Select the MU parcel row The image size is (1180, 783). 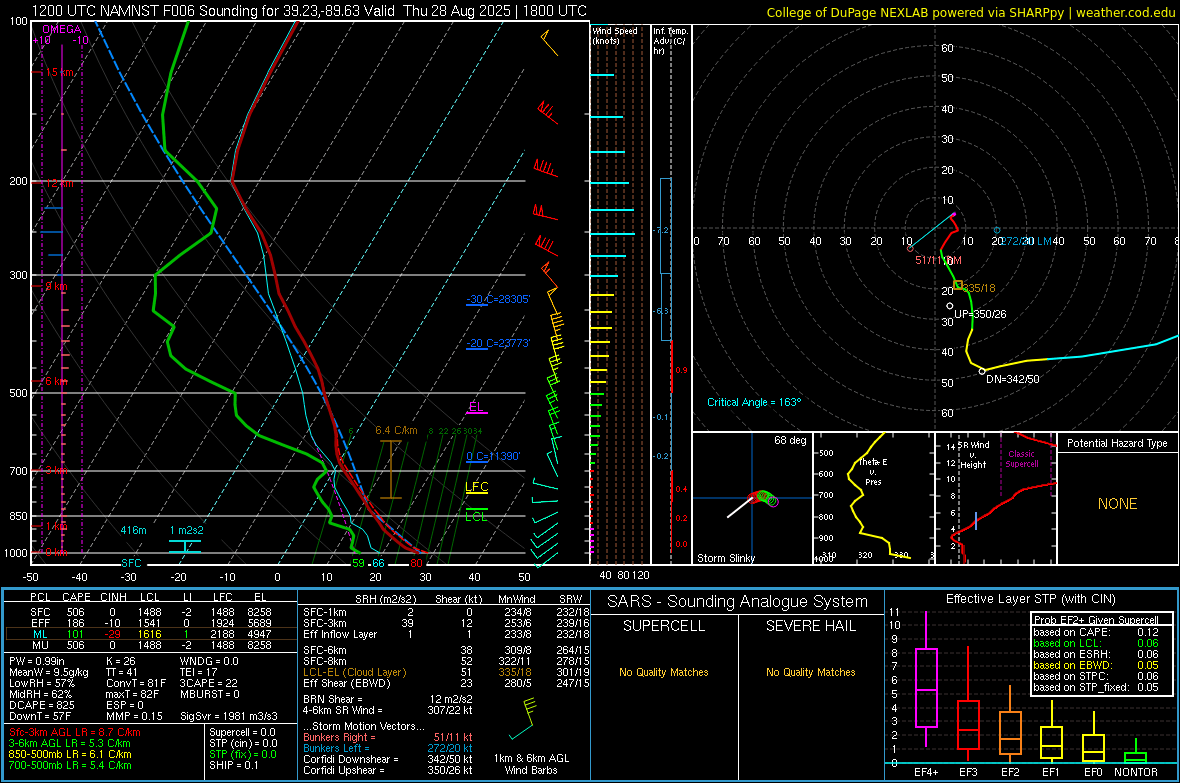coord(151,645)
